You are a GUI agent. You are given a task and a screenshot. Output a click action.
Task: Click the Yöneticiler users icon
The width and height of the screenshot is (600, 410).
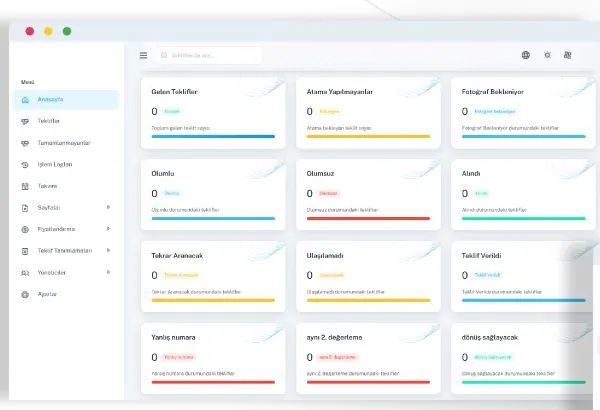(25, 273)
